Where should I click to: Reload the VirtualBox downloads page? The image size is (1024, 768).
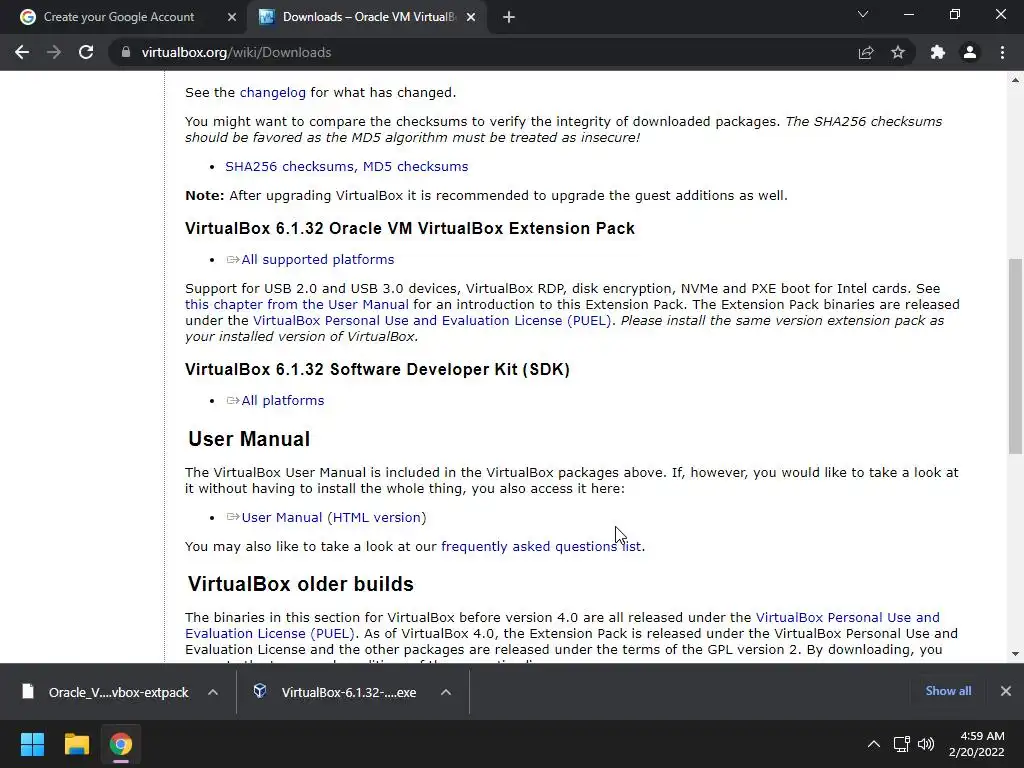point(86,52)
